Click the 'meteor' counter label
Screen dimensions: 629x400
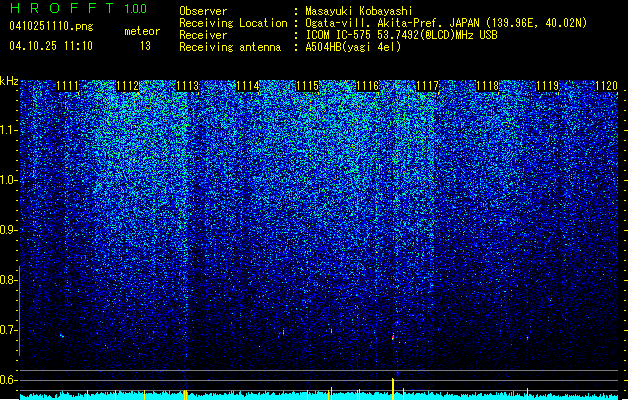142,31
